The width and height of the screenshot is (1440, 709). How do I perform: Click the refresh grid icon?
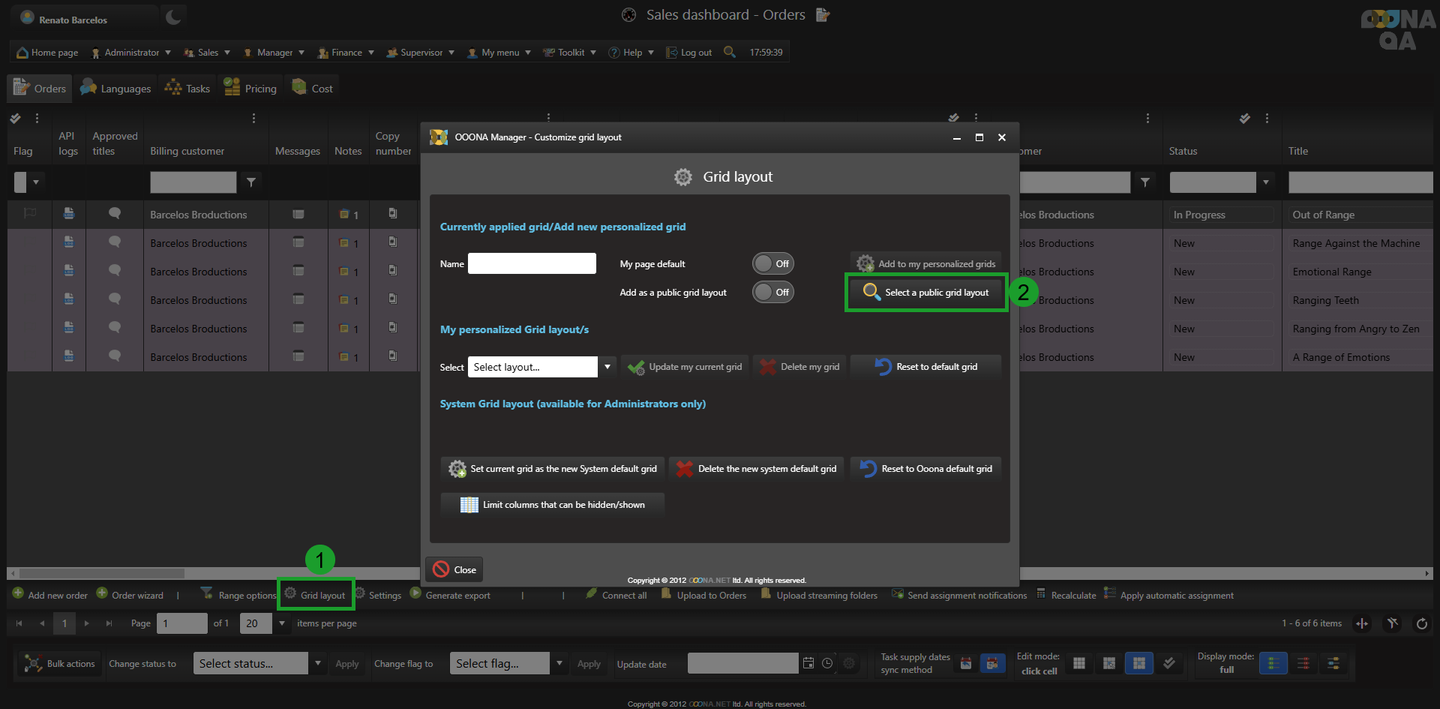(1421, 624)
